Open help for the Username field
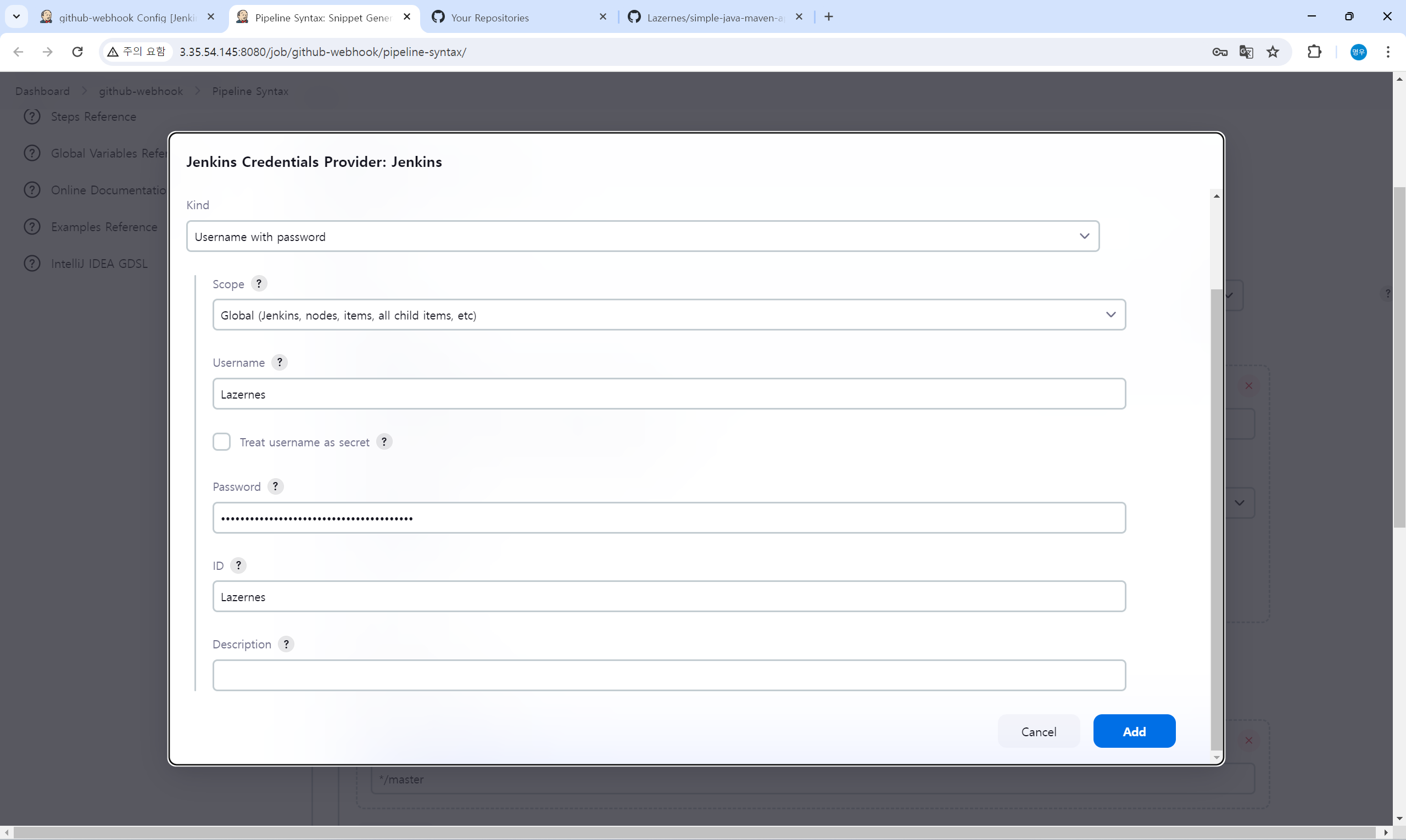Screen dimensions: 1406x840 279,362
